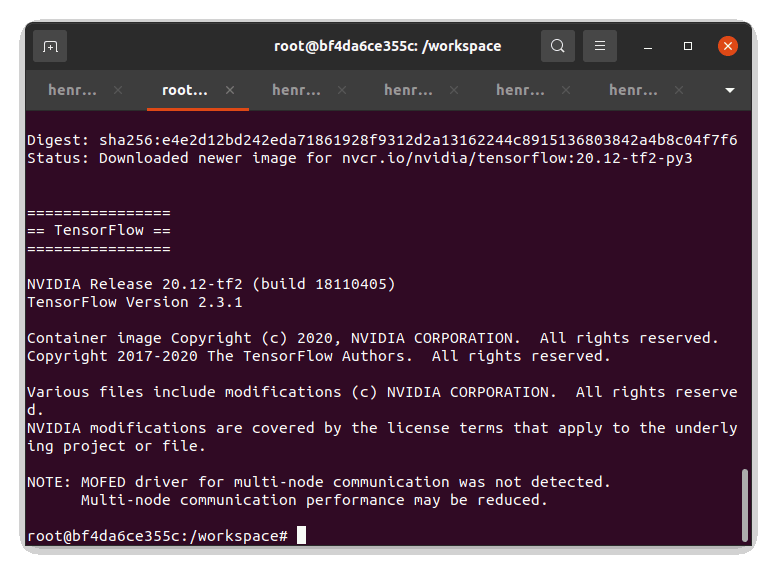Close the fourth tab

click(x=454, y=90)
